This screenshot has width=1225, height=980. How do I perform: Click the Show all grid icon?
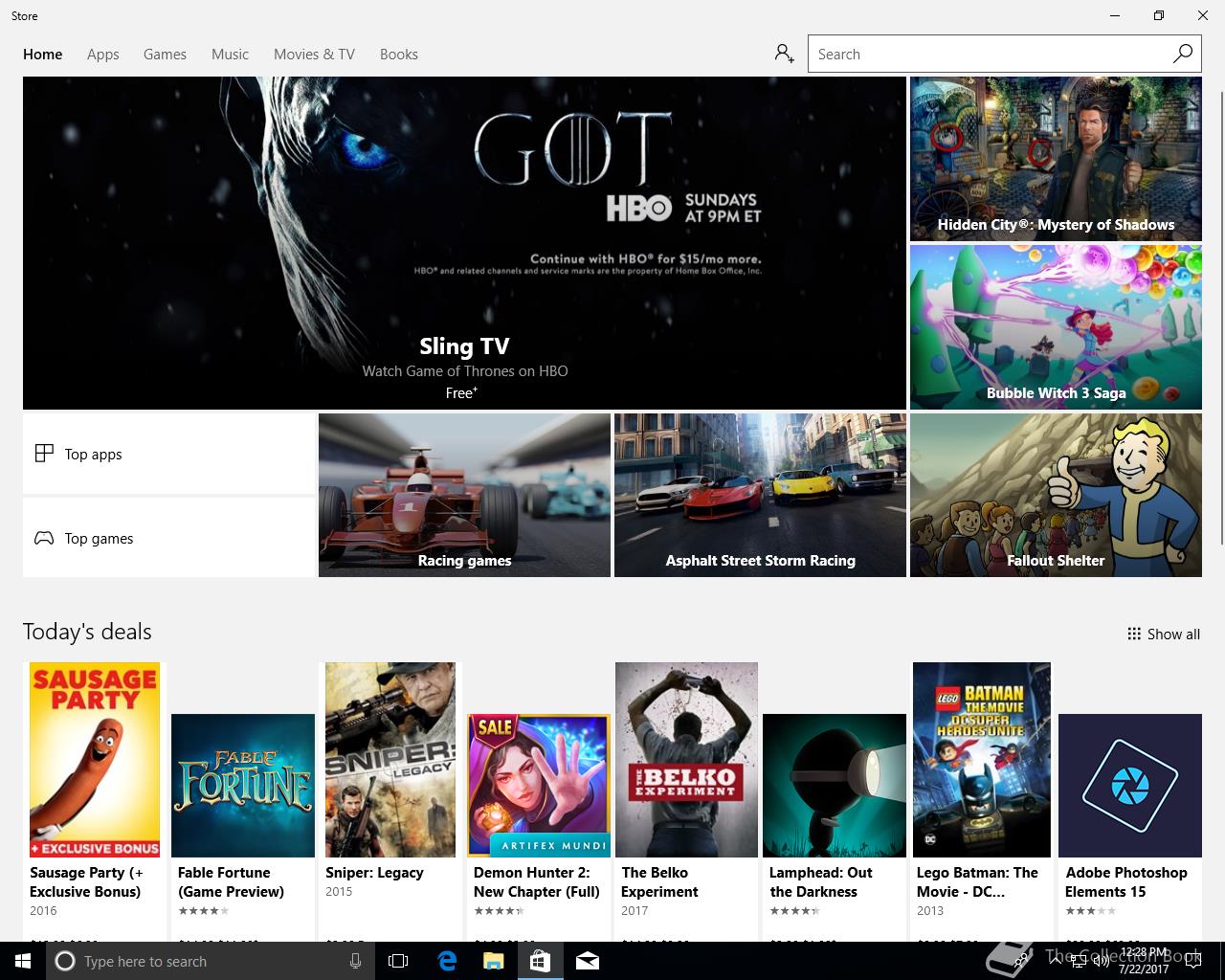(1134, 634)
